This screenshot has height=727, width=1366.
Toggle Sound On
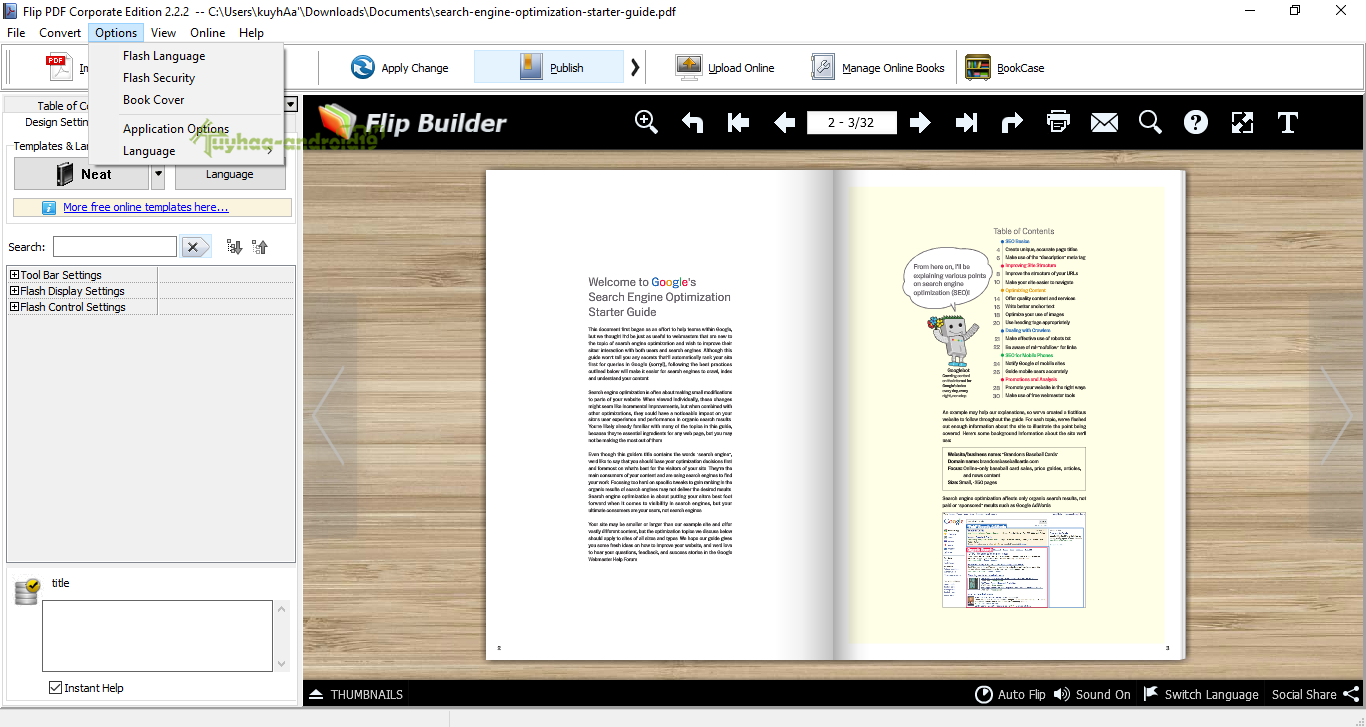pos(1092,694)
